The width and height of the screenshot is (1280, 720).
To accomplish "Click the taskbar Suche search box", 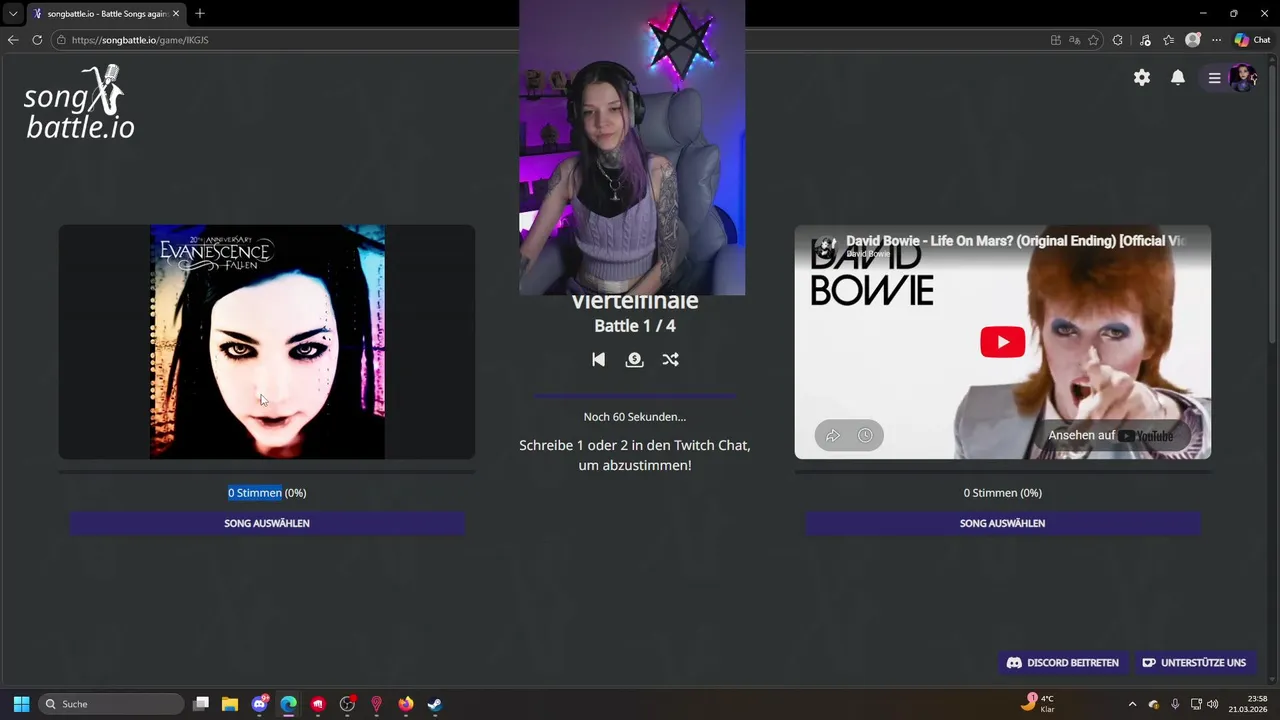I will tap(112, 704).
